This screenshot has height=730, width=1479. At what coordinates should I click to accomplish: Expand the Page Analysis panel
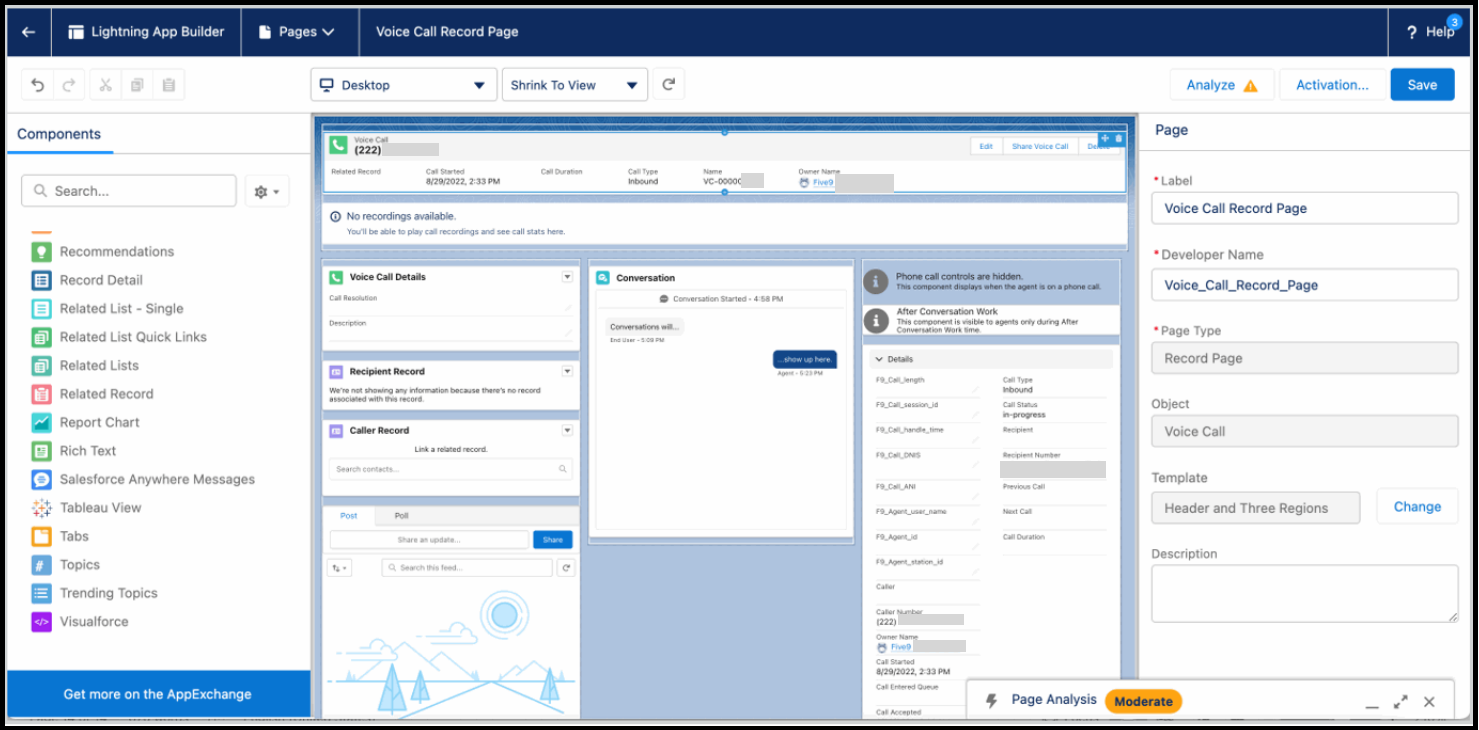point(1401,702)
